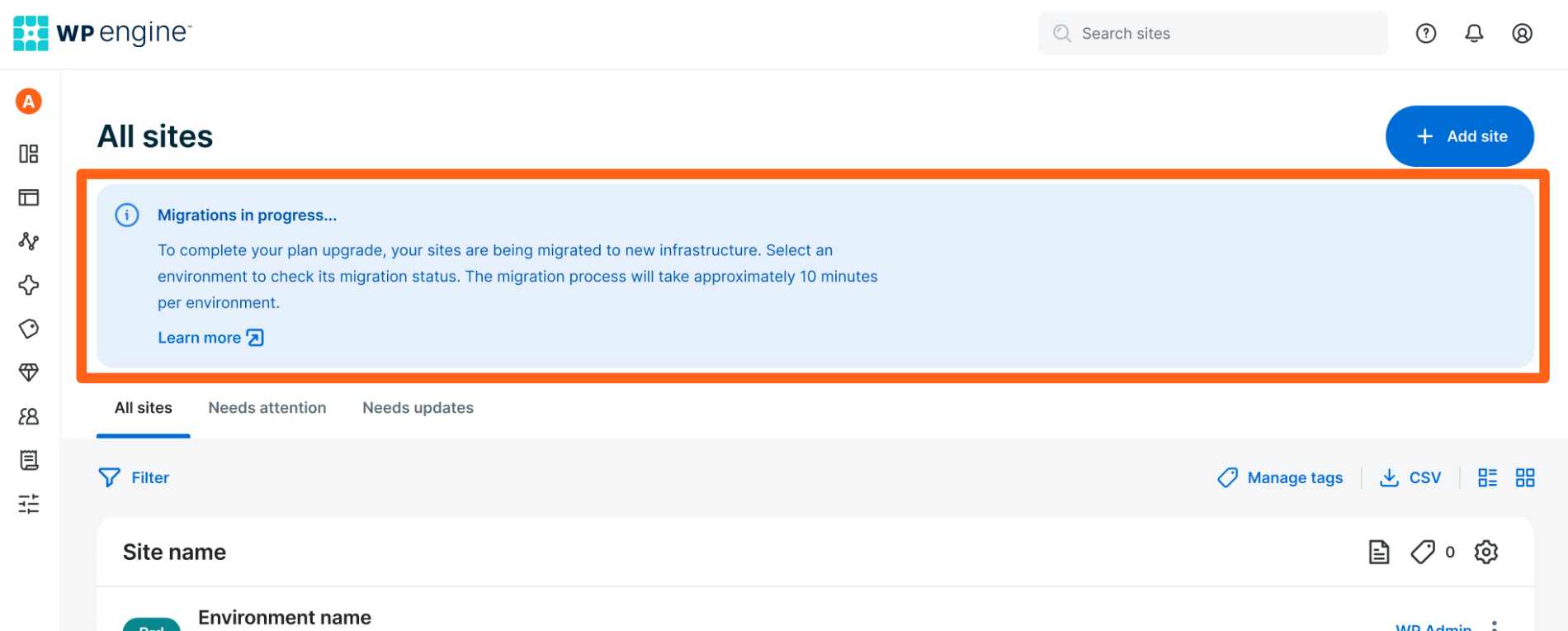1568x631 pixels.
Task: Open the site settings gear icon
Action: [x=1485, y=552]
